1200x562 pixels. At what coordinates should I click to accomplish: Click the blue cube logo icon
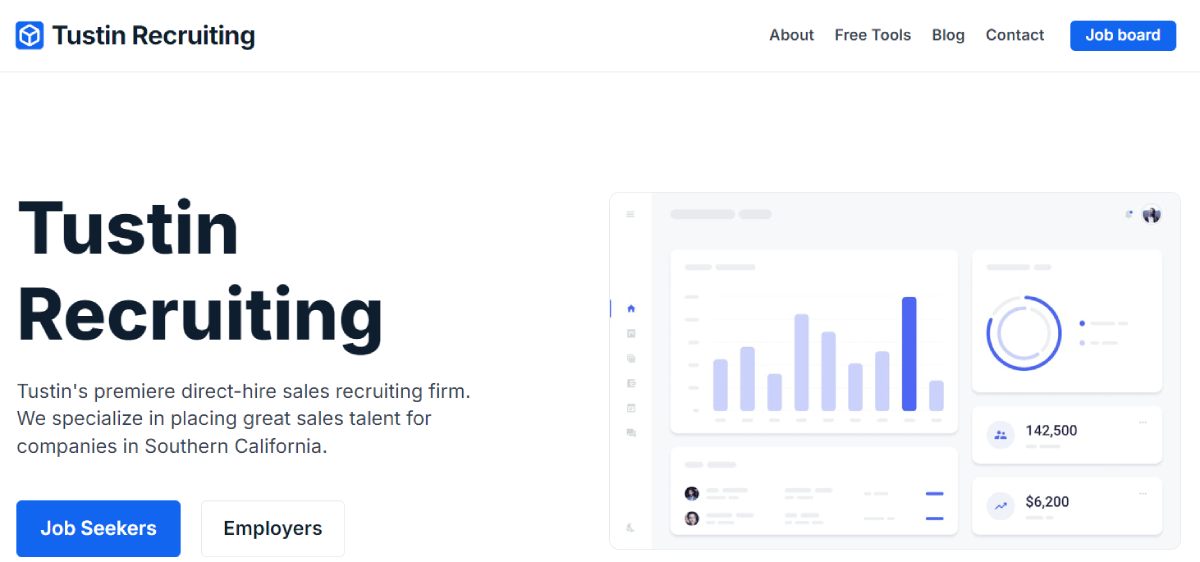(x=30, y=36)
